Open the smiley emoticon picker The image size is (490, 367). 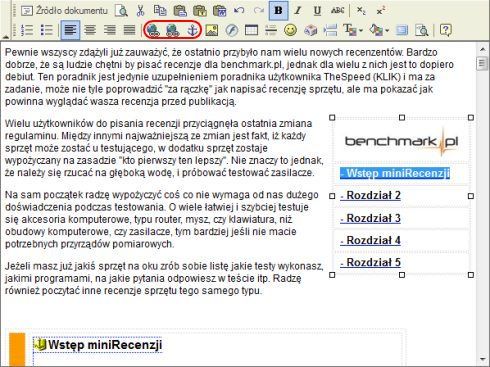tap(291, 30)
